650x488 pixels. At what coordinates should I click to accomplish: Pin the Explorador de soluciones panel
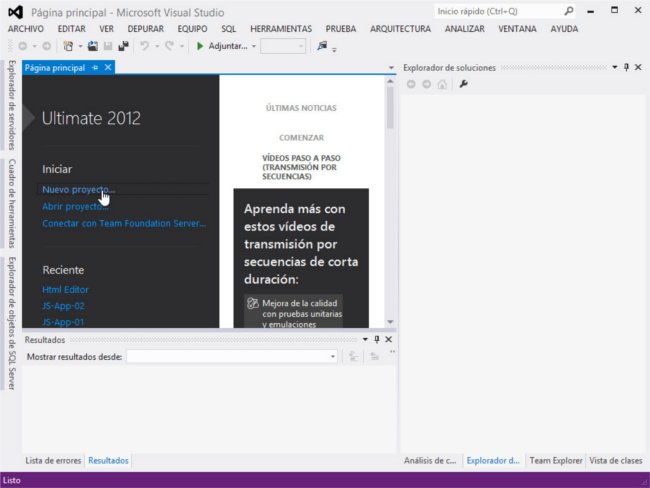click(x=626, y=67)
